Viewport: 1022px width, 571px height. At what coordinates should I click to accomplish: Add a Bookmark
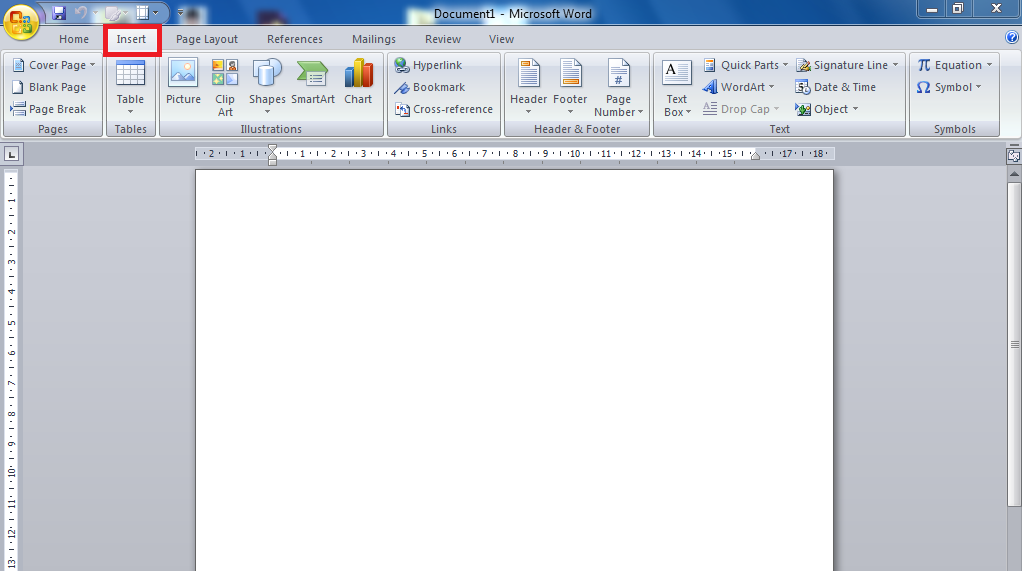[x=430, y=87]
